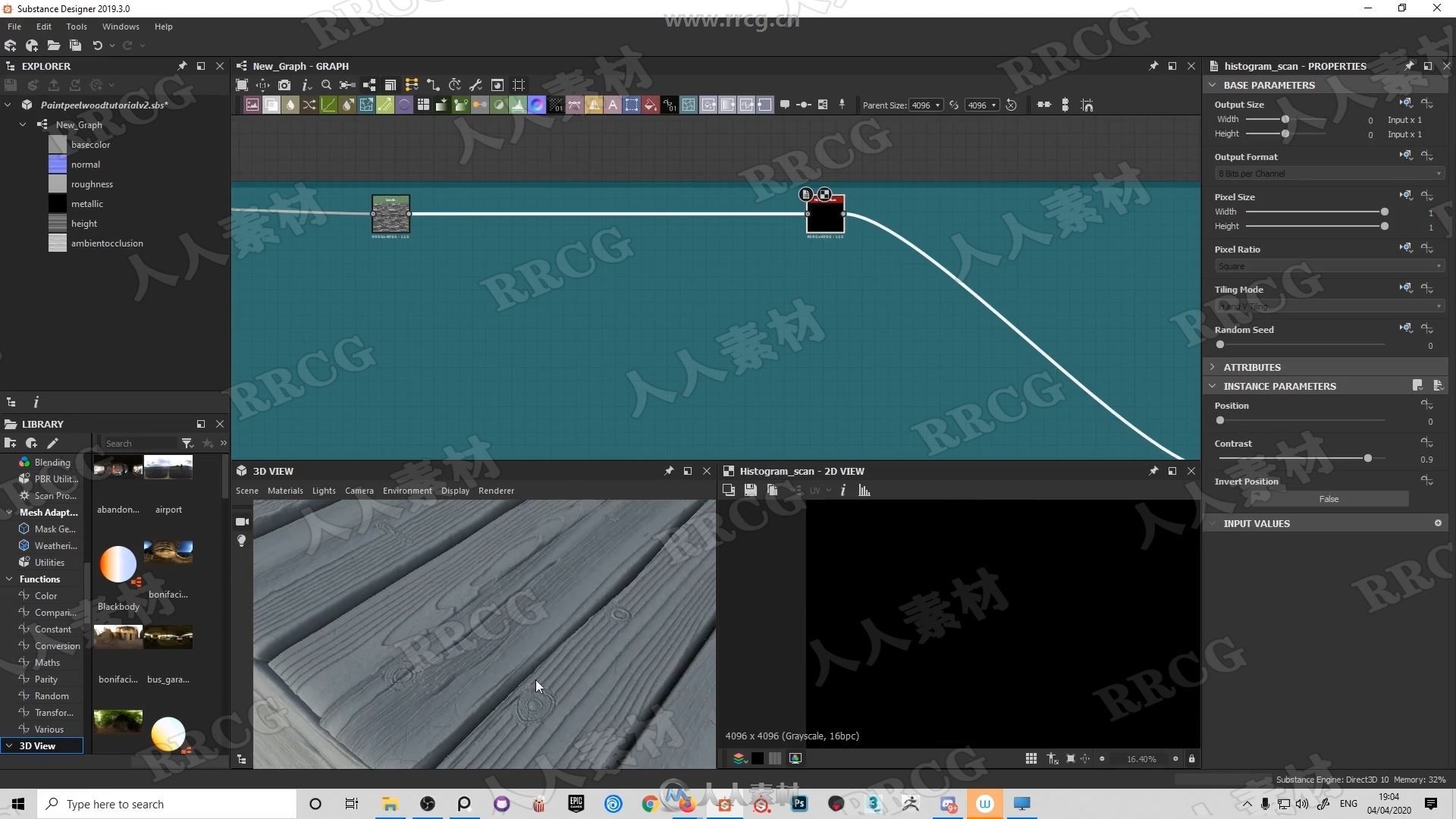Collapse the Base Parameters section
This screenshot has width=1456, height=819.
(x=1212, y=85)
